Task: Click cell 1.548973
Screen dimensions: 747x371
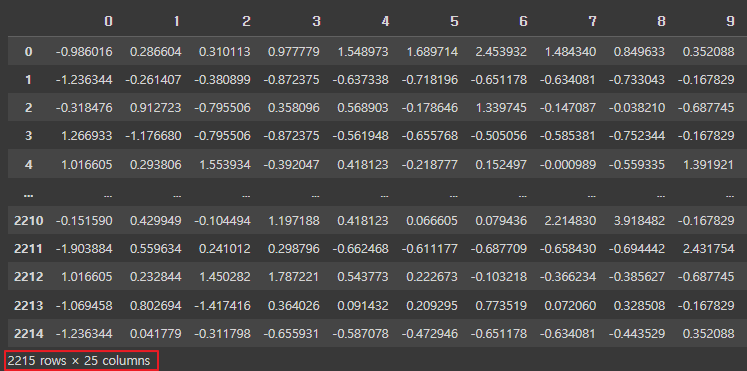Action: pos(363,51)
